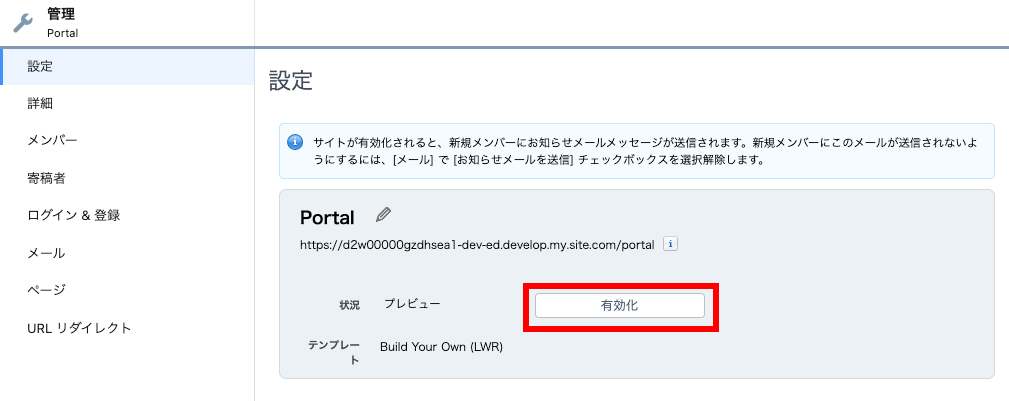Navigate to ログイン & 登録 settings

click(x=80, y=215)
